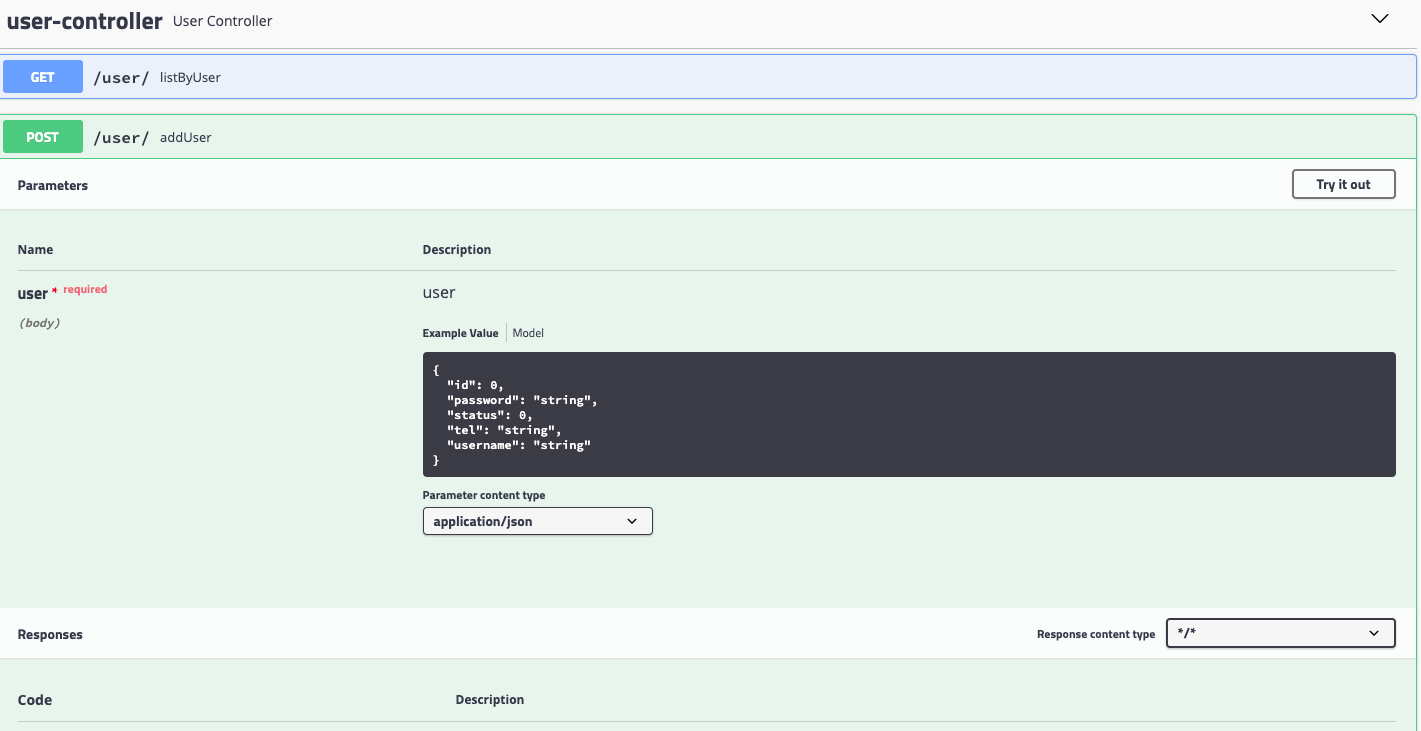This screenshot has width=1421, height=731.
Task: Click the 'Parameters' section heading
Action: pos(53,185)
